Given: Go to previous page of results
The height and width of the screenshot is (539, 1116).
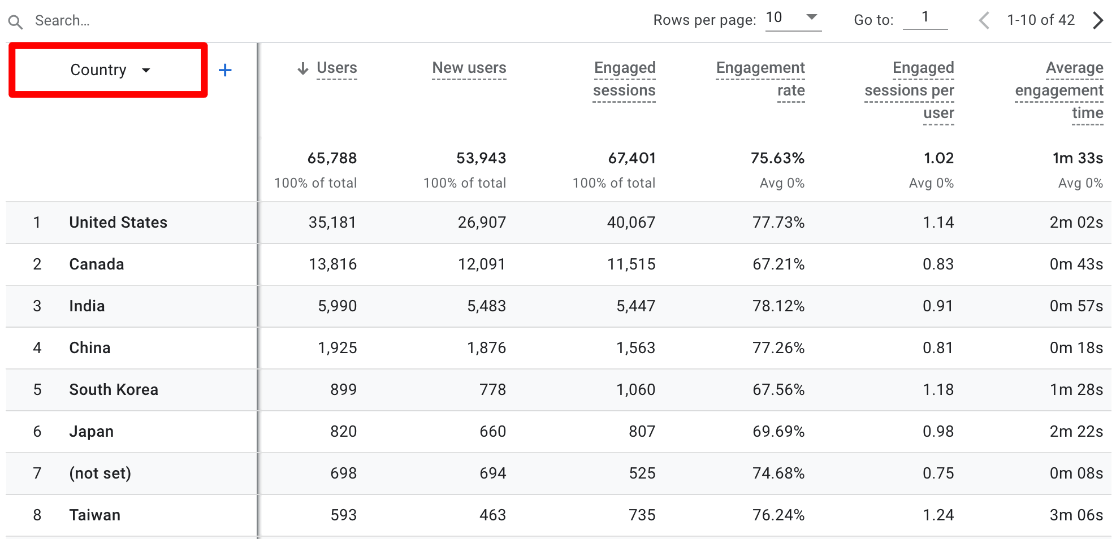Looking at the screenshot, I should click(x=984, y=20).
